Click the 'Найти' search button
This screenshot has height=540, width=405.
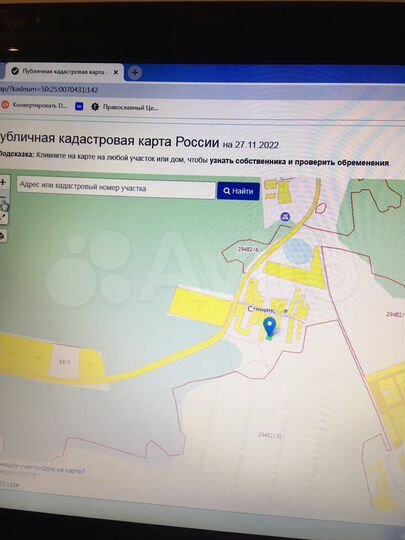(238, 191)
